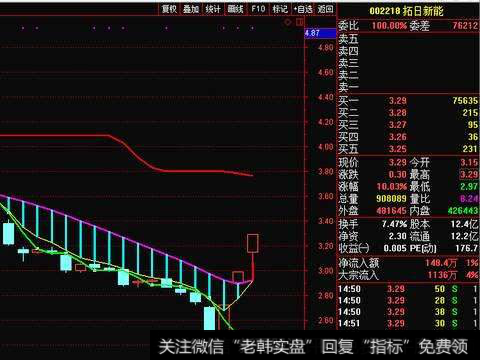Click the 返回 back button
The width and height of the screenshot is (480, 360).
325,9
